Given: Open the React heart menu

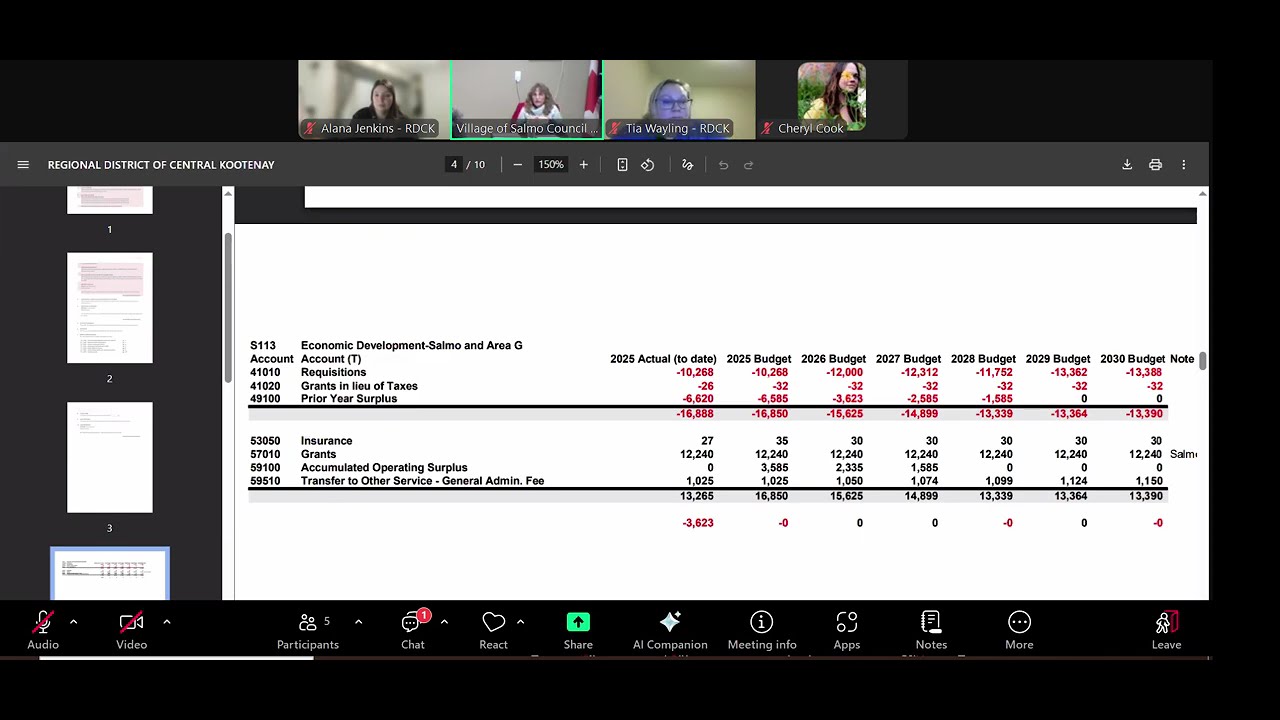Looking at the screenshot, I should 493,631.
